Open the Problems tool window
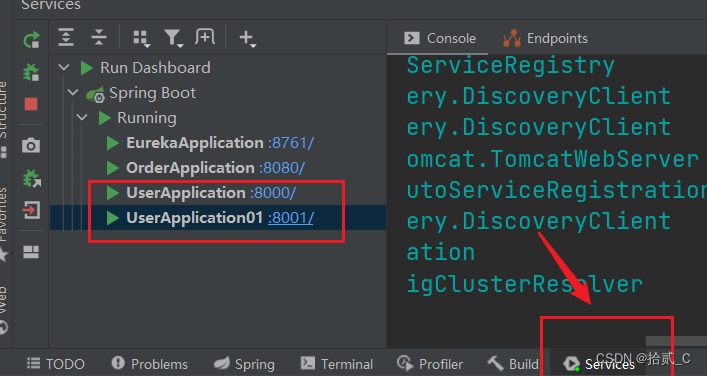The width and height of the screenshot is (707, 376). (150, 364)
